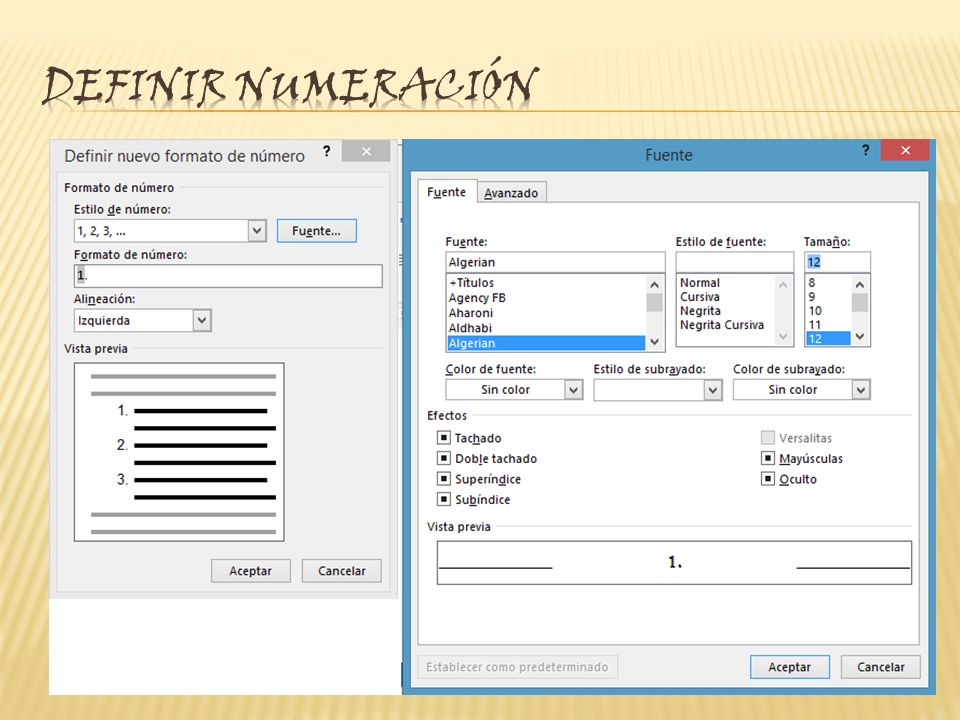Screen dimensions: 960x720
Task: Click Cancelar in Definir nuevo formato dialog
Action: click(x=342, y=571)
